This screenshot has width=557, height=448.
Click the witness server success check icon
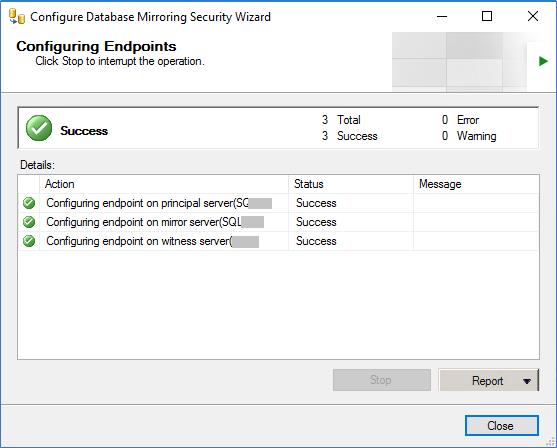29,241
